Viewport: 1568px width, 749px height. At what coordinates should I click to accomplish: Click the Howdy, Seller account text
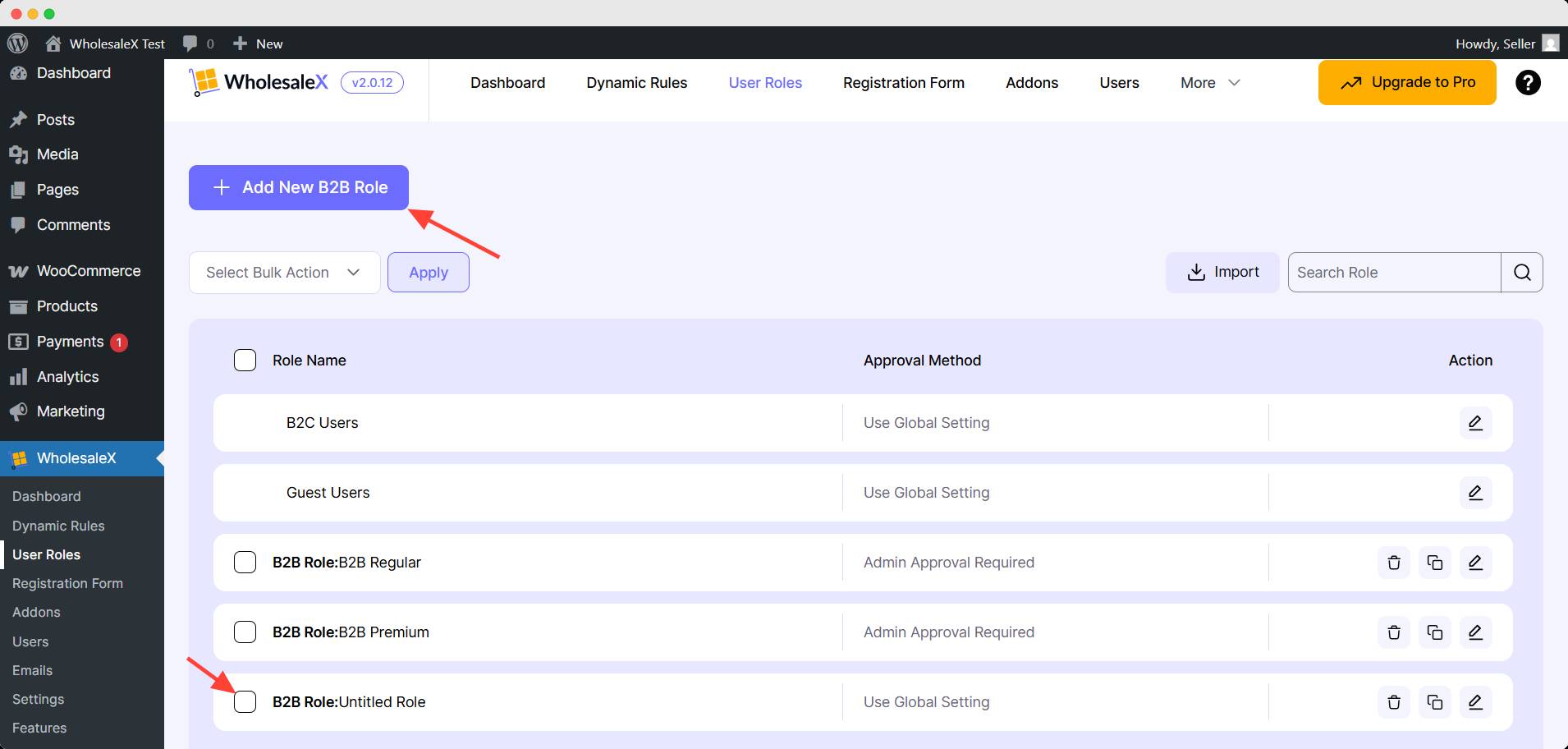[x=1495, y=44]
